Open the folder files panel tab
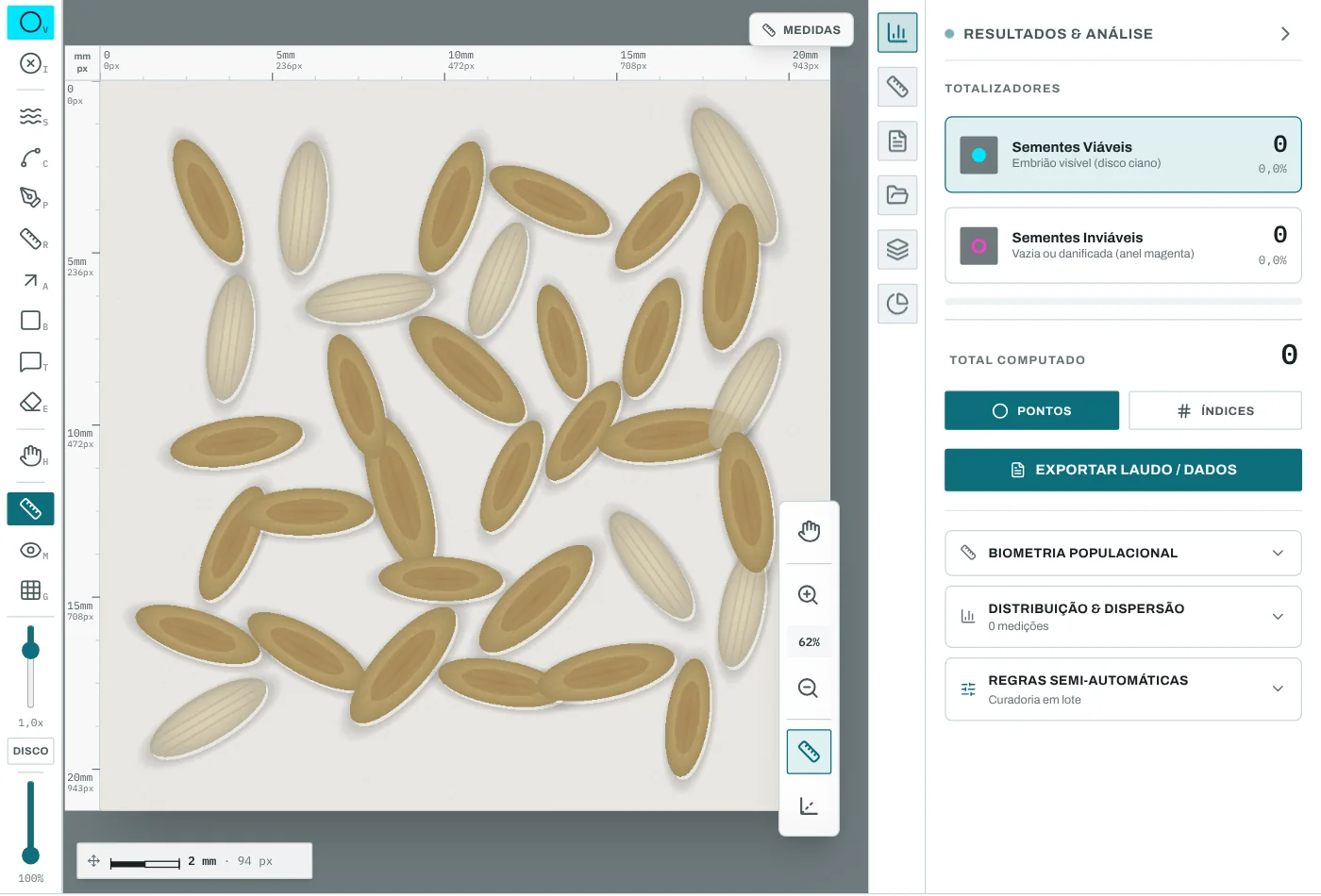 click(897, 195)
